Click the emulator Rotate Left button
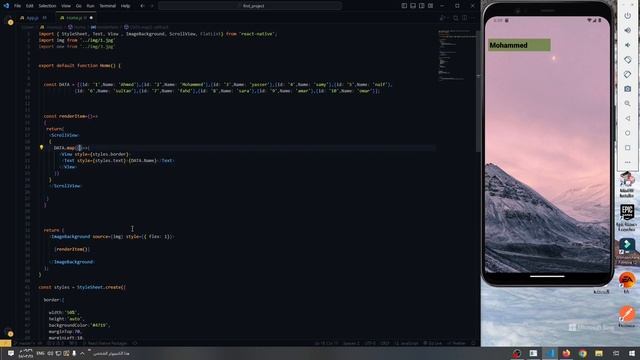 [x=627, y=60]
